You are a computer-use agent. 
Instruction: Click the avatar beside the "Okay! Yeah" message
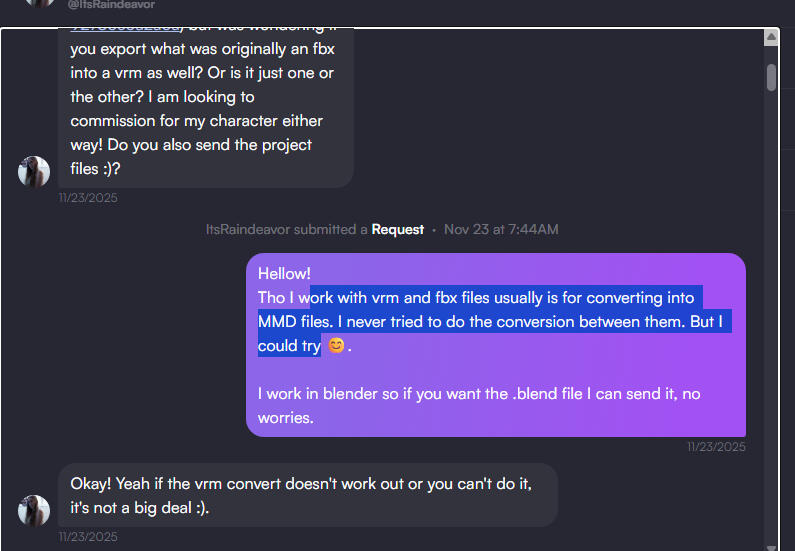pyautogui.click(x=34, y=510)
